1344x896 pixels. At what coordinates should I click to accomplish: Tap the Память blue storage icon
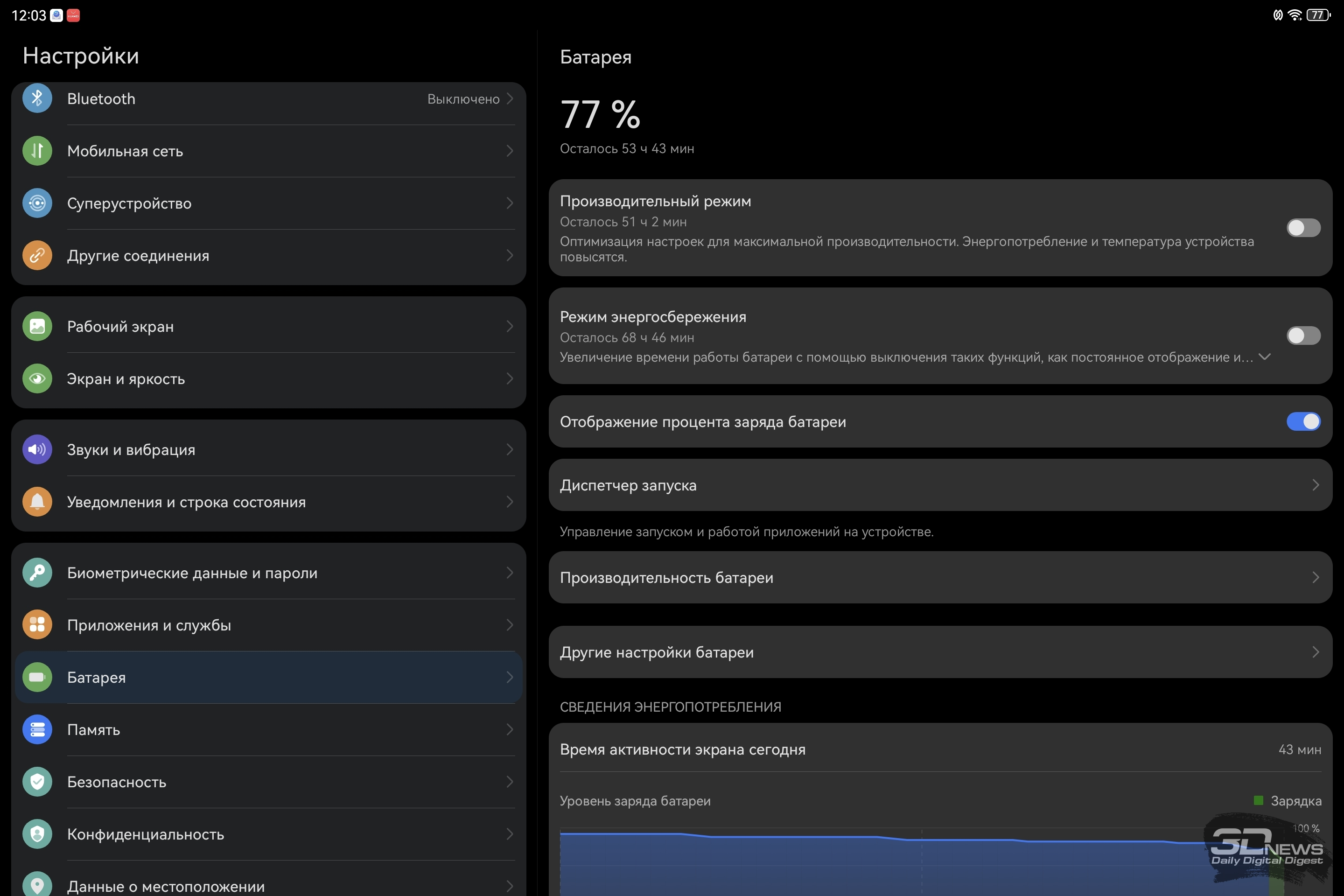point(37,729)
